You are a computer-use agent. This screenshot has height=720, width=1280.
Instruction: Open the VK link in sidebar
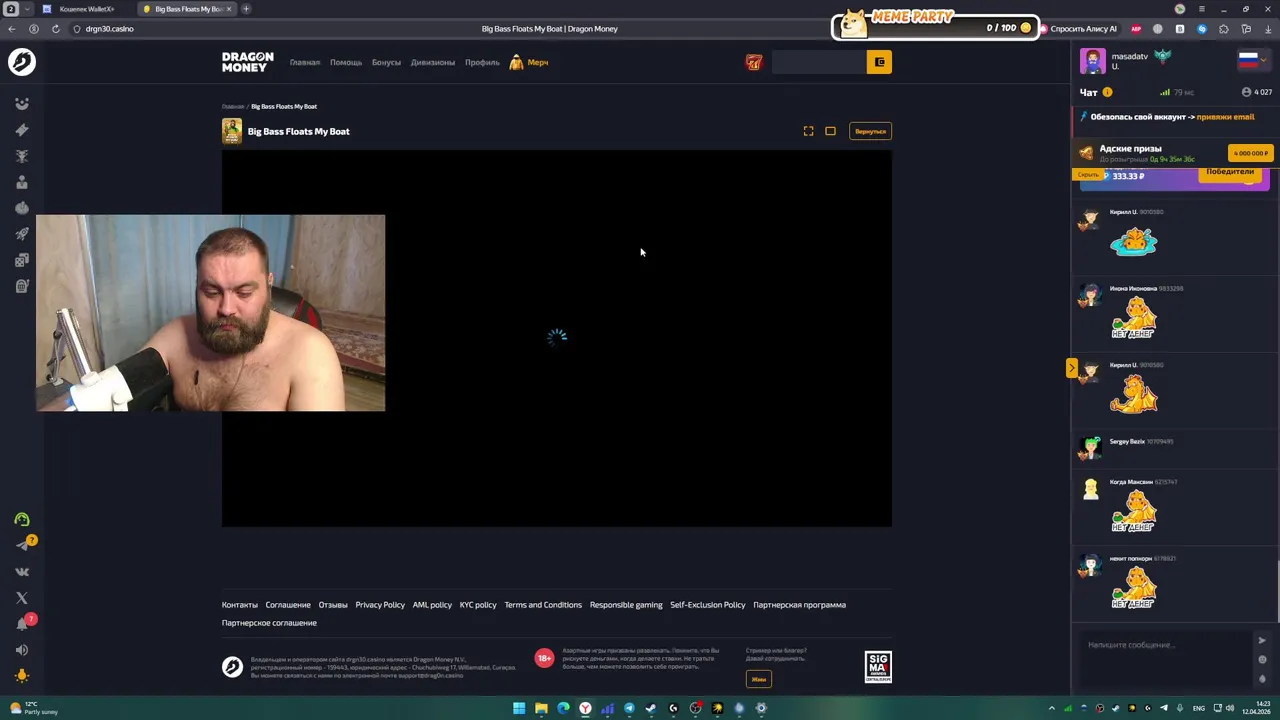[22, 572]
